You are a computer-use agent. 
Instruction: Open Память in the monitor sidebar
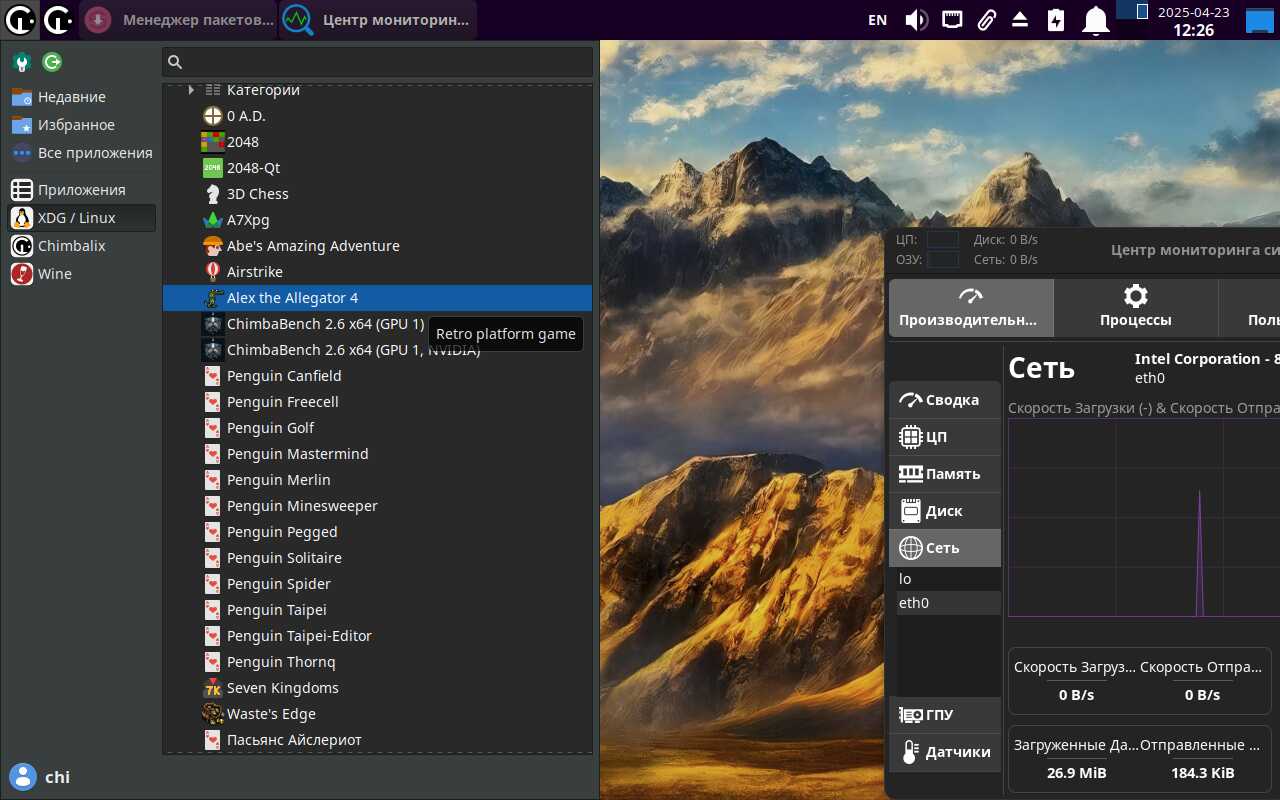point(945,474)
